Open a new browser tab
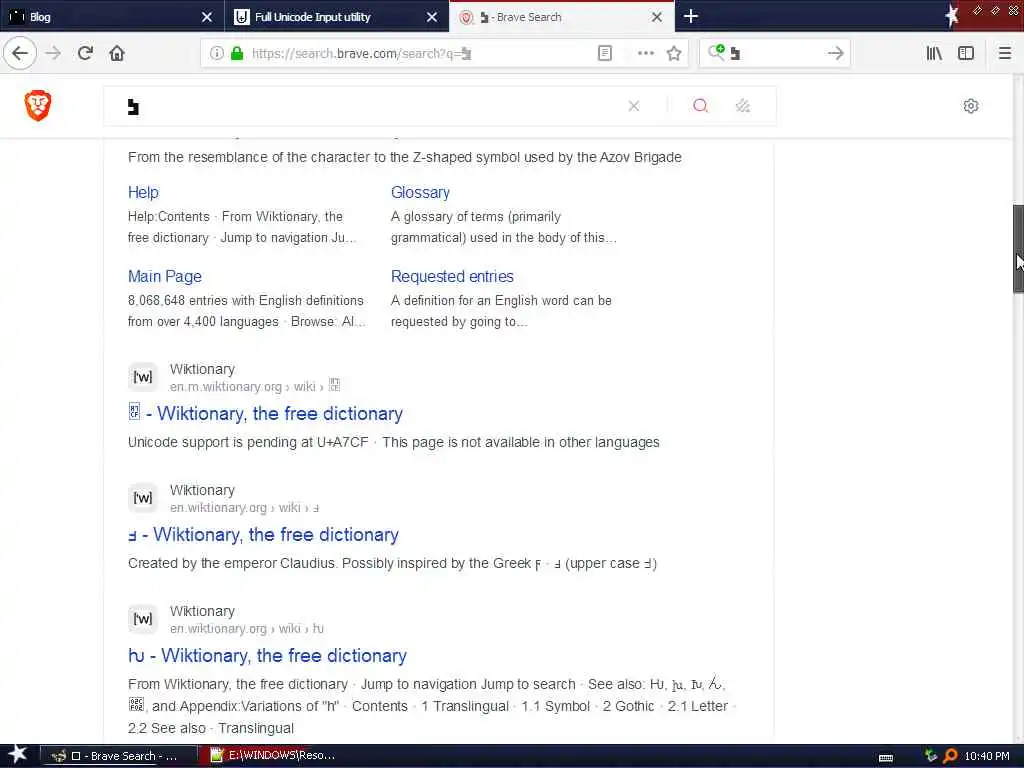The image size is (1024, 768). coord(691,16)
